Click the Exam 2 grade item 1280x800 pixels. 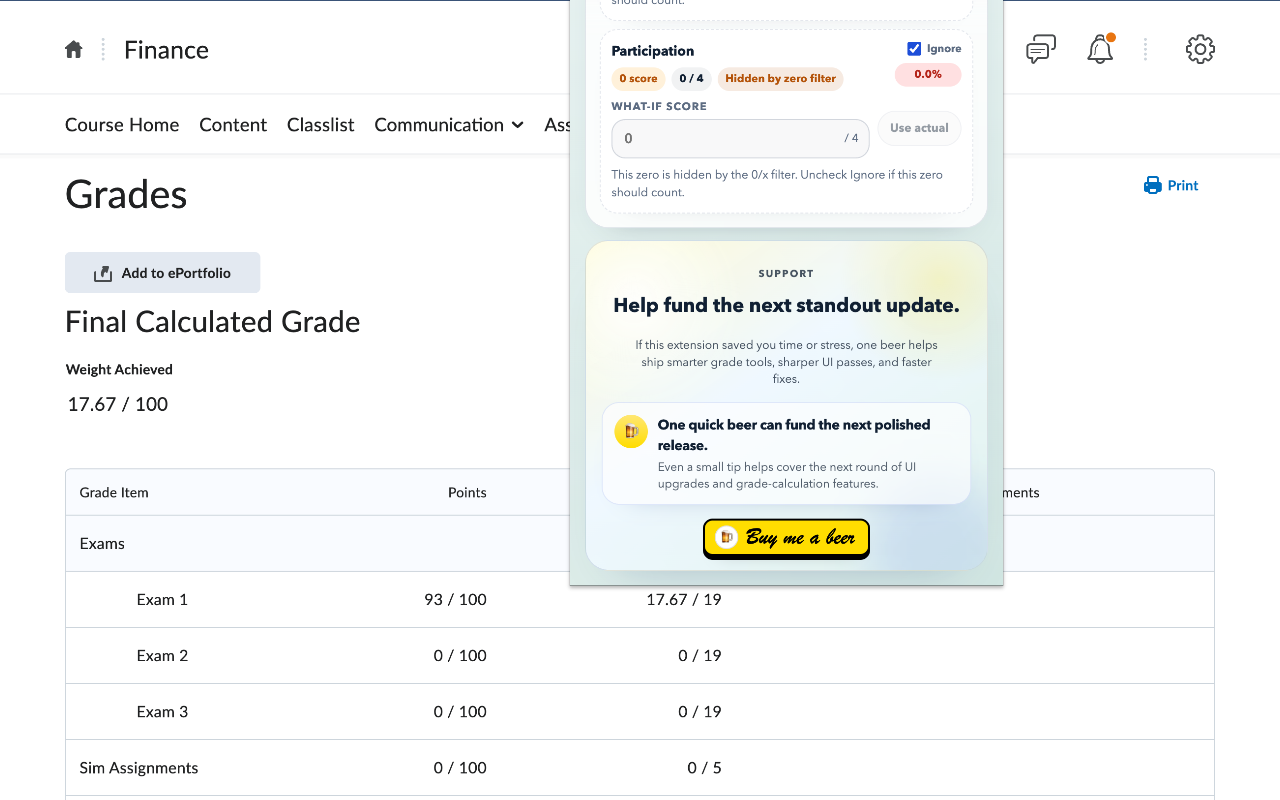click(162, 656)
